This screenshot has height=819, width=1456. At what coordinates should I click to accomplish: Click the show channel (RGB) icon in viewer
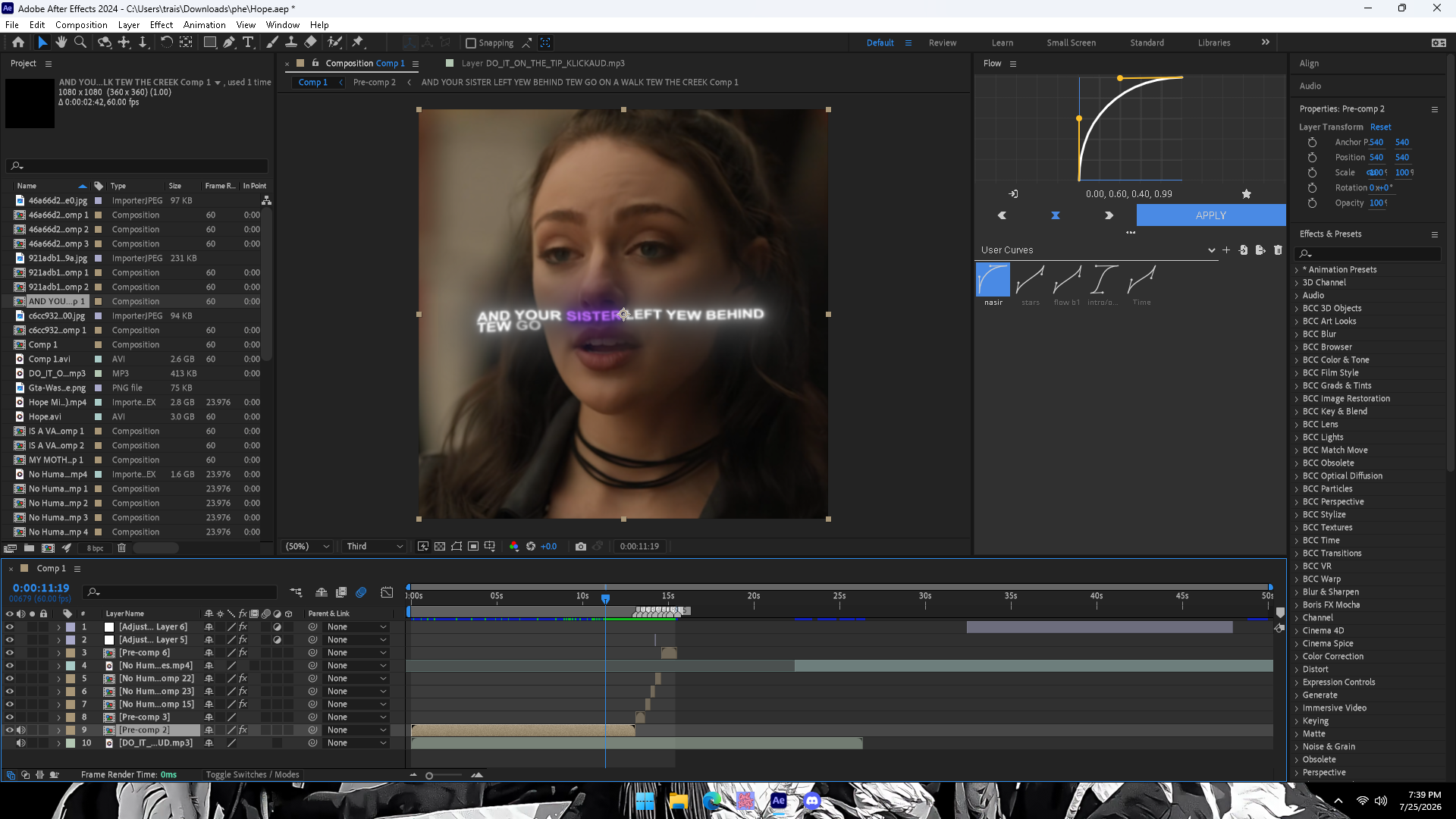pos(514,546)
